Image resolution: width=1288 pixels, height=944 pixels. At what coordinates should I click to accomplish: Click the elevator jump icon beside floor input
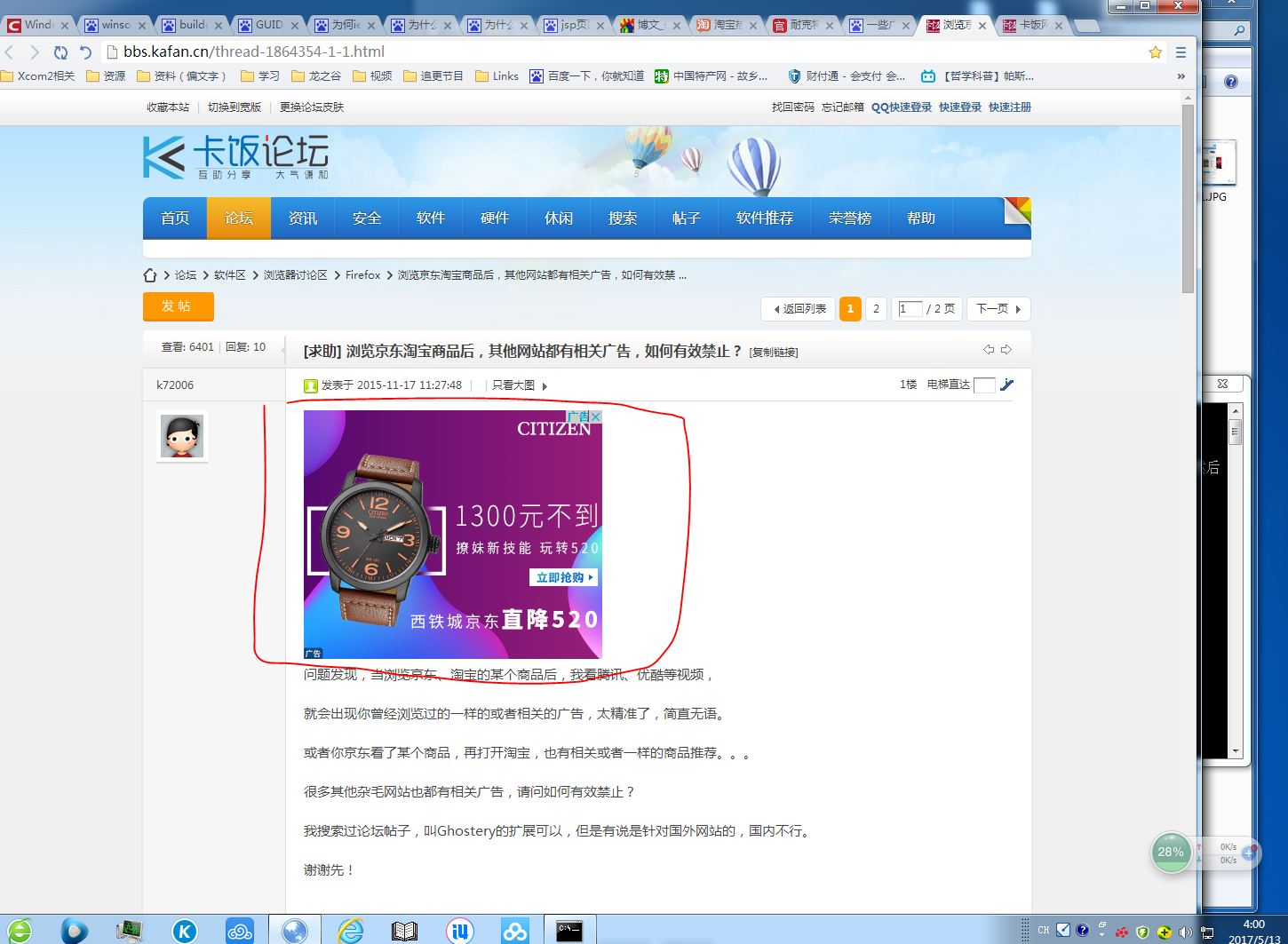point(1006,385)
